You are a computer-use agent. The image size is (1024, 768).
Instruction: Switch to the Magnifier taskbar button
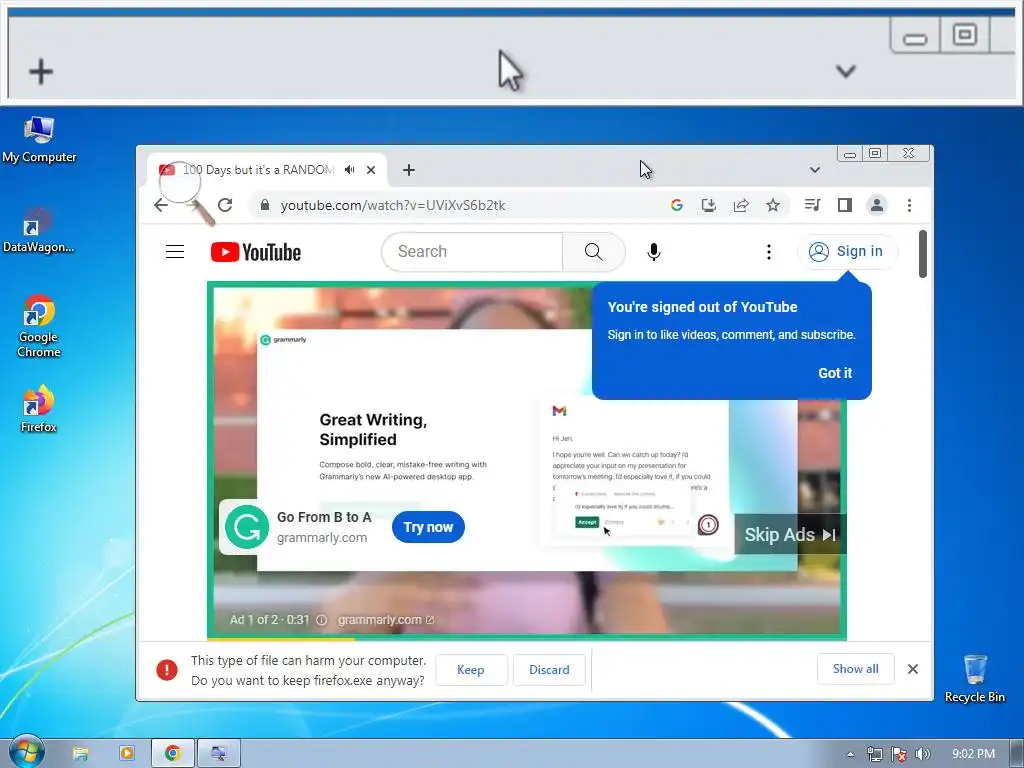(x=218, y=754)
